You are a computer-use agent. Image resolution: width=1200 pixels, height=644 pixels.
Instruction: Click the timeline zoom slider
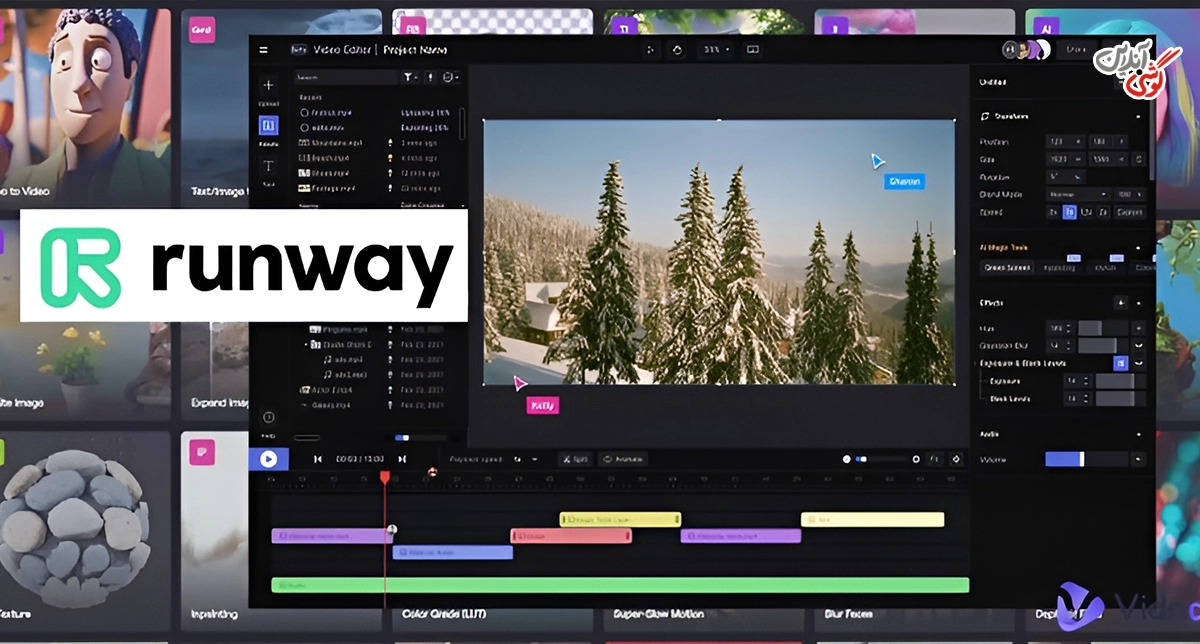(881, 459)
